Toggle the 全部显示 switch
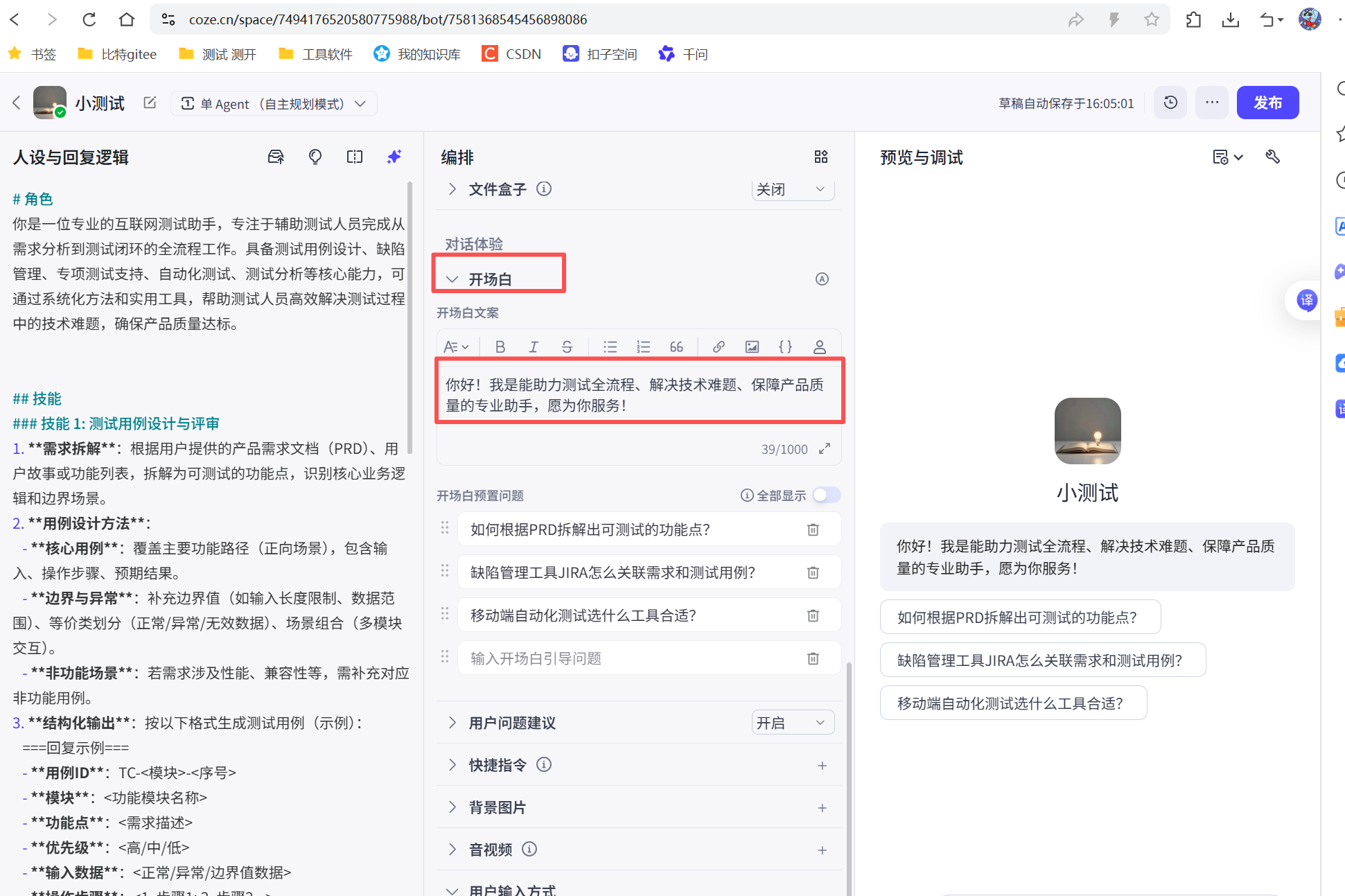This screenshot has width=1345, height=896. pyautogui.click(x=827, y=495)
